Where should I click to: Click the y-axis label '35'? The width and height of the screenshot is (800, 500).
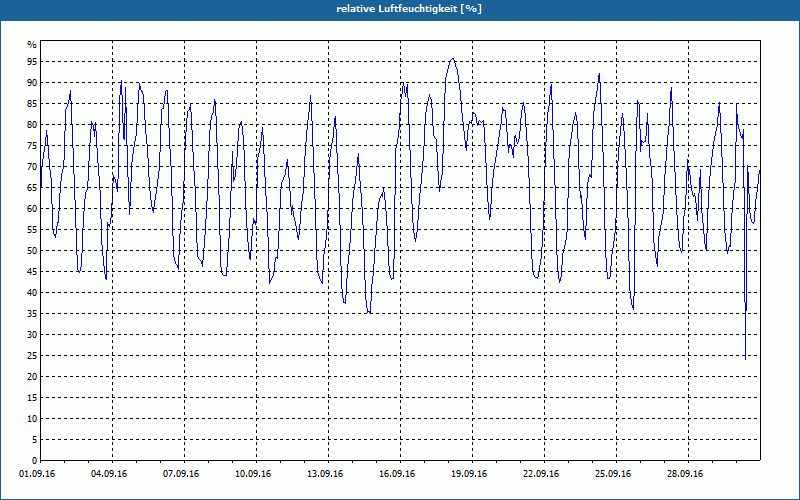click(32, 314)
